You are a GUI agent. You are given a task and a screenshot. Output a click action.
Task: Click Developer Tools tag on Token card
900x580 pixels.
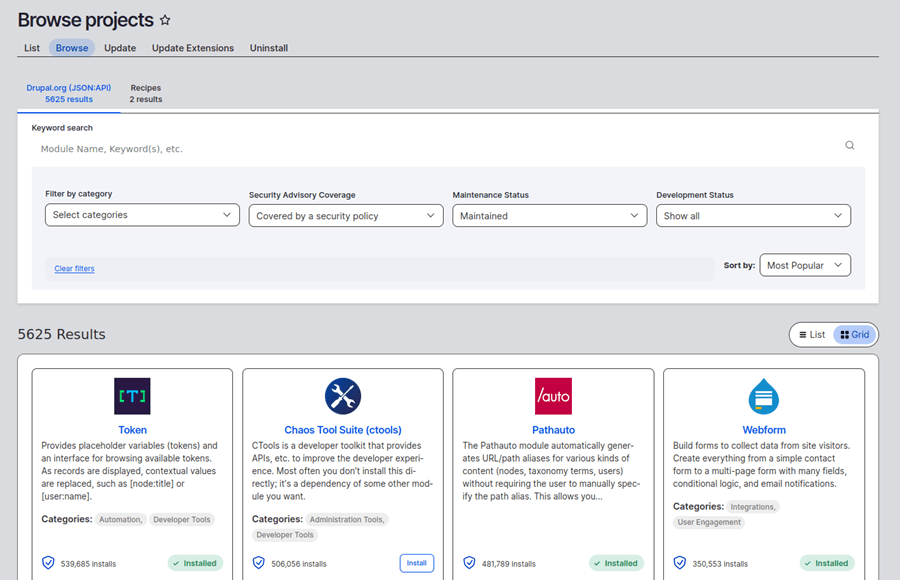[182, 520]
